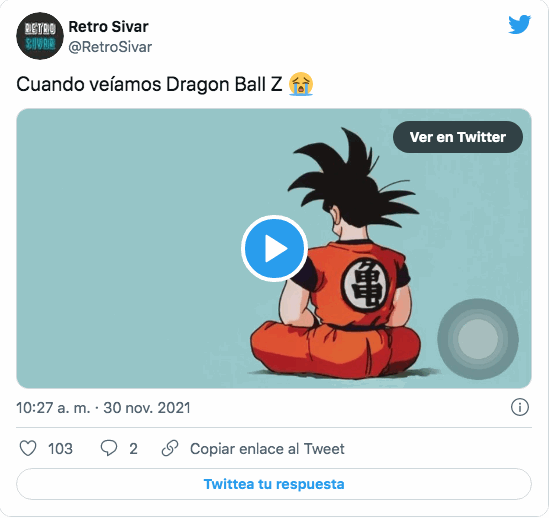Click the 2 replies count
This screenshot has width=549, height=518.
133,449
